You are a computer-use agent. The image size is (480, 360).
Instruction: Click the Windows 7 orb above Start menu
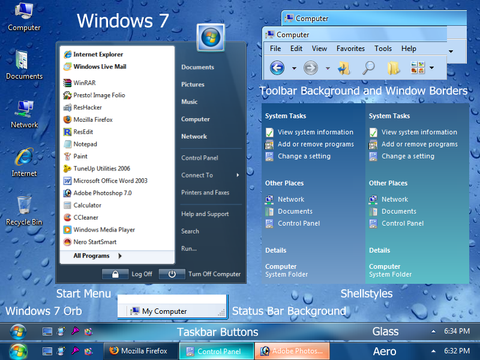(x=210, y=37)
